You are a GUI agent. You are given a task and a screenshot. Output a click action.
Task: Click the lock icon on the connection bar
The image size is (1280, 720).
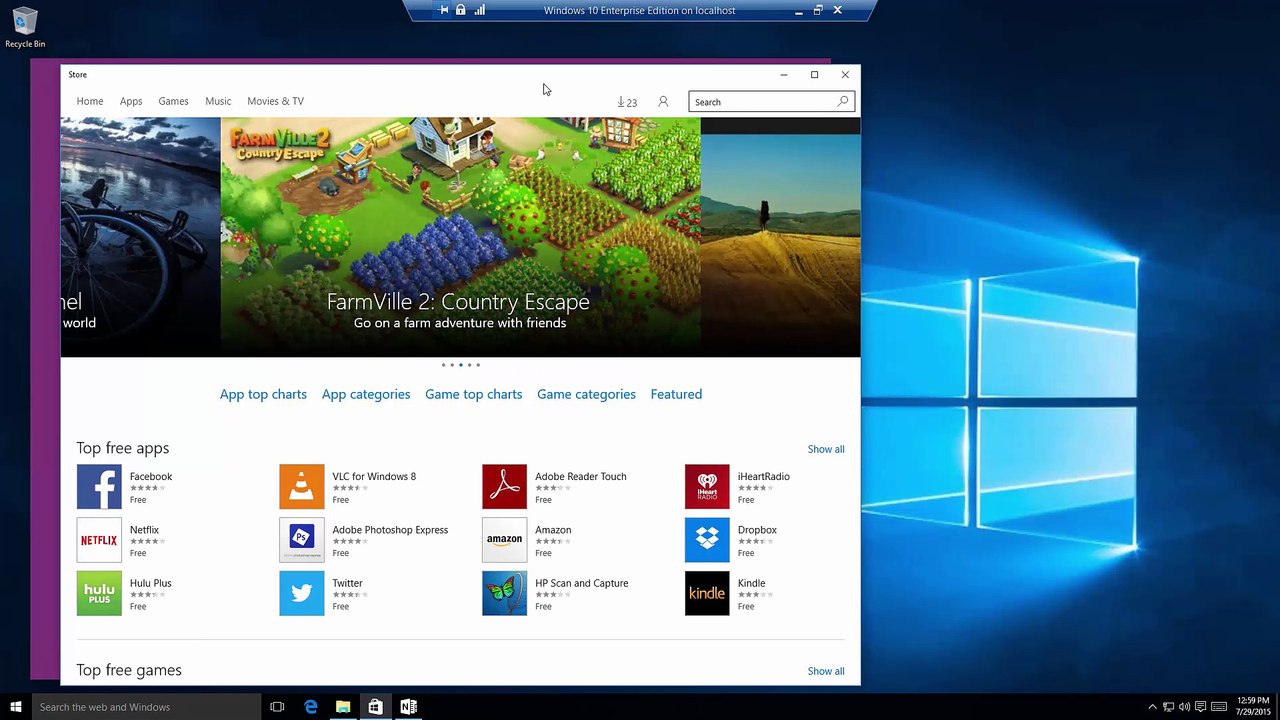pos(460,10)
